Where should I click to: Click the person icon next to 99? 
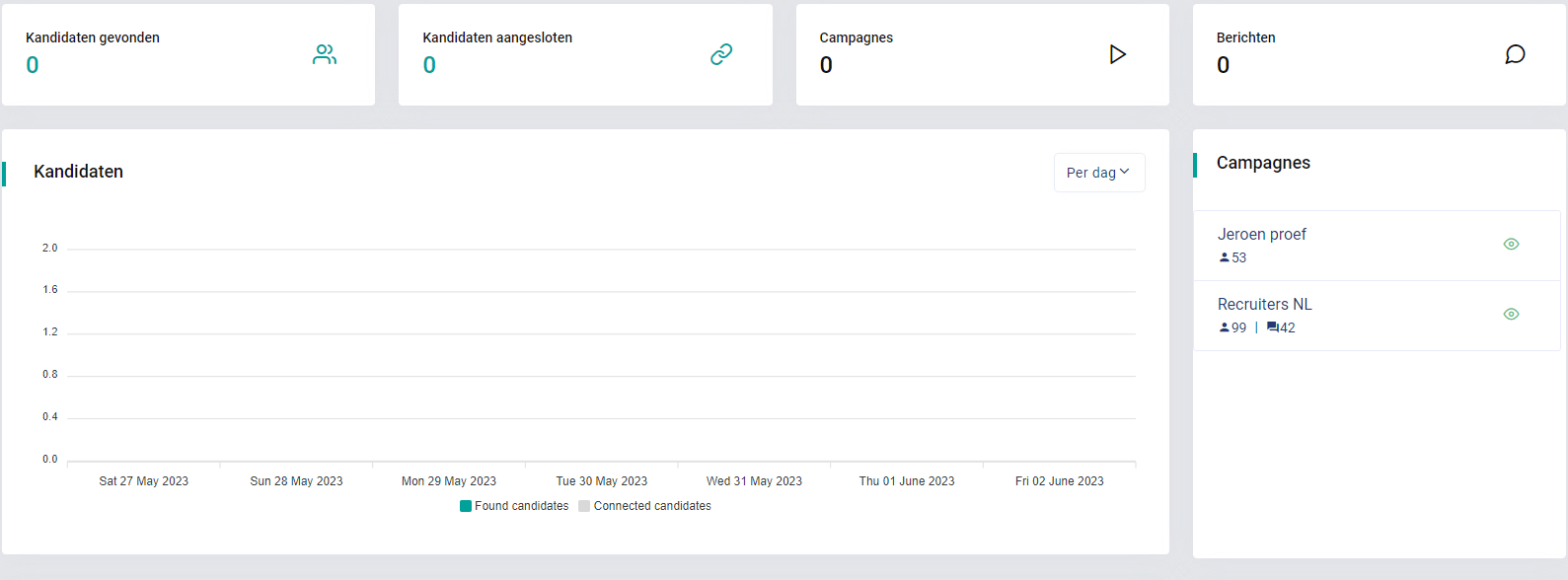(1225, 327)
